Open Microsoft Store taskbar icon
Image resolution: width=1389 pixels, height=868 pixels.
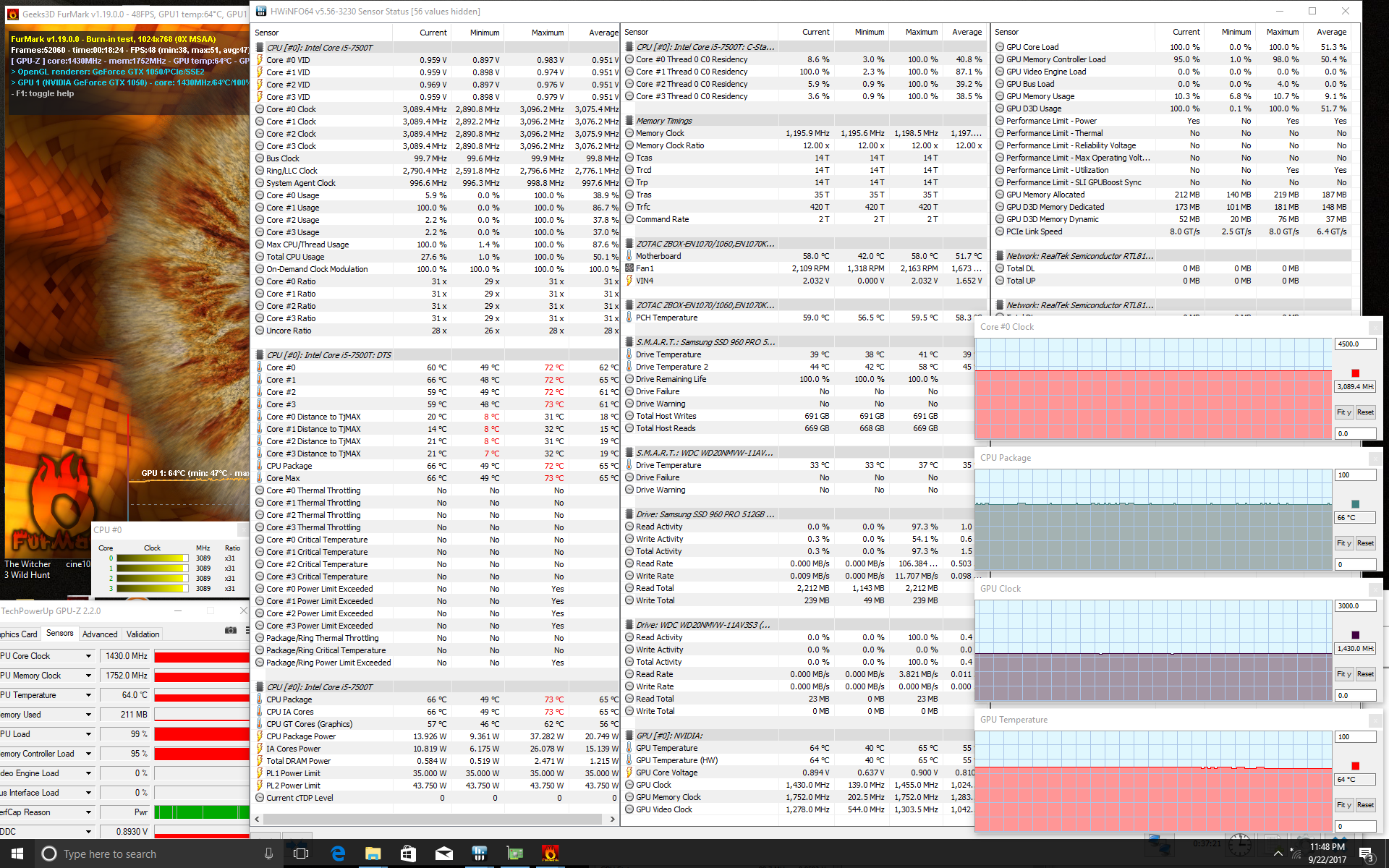click(x=408, y=854)
